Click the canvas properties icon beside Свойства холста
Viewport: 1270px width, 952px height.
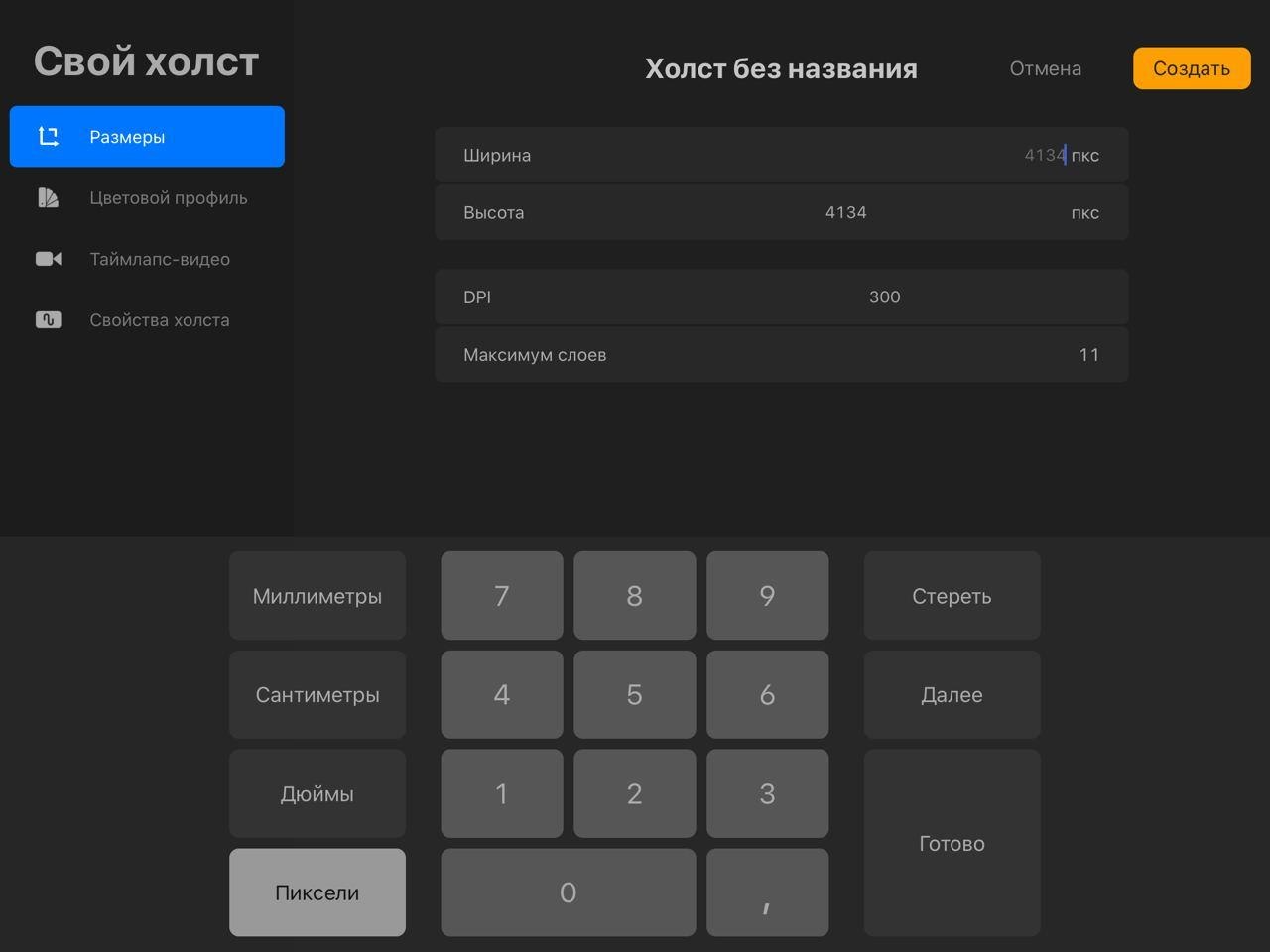[49, 319]
